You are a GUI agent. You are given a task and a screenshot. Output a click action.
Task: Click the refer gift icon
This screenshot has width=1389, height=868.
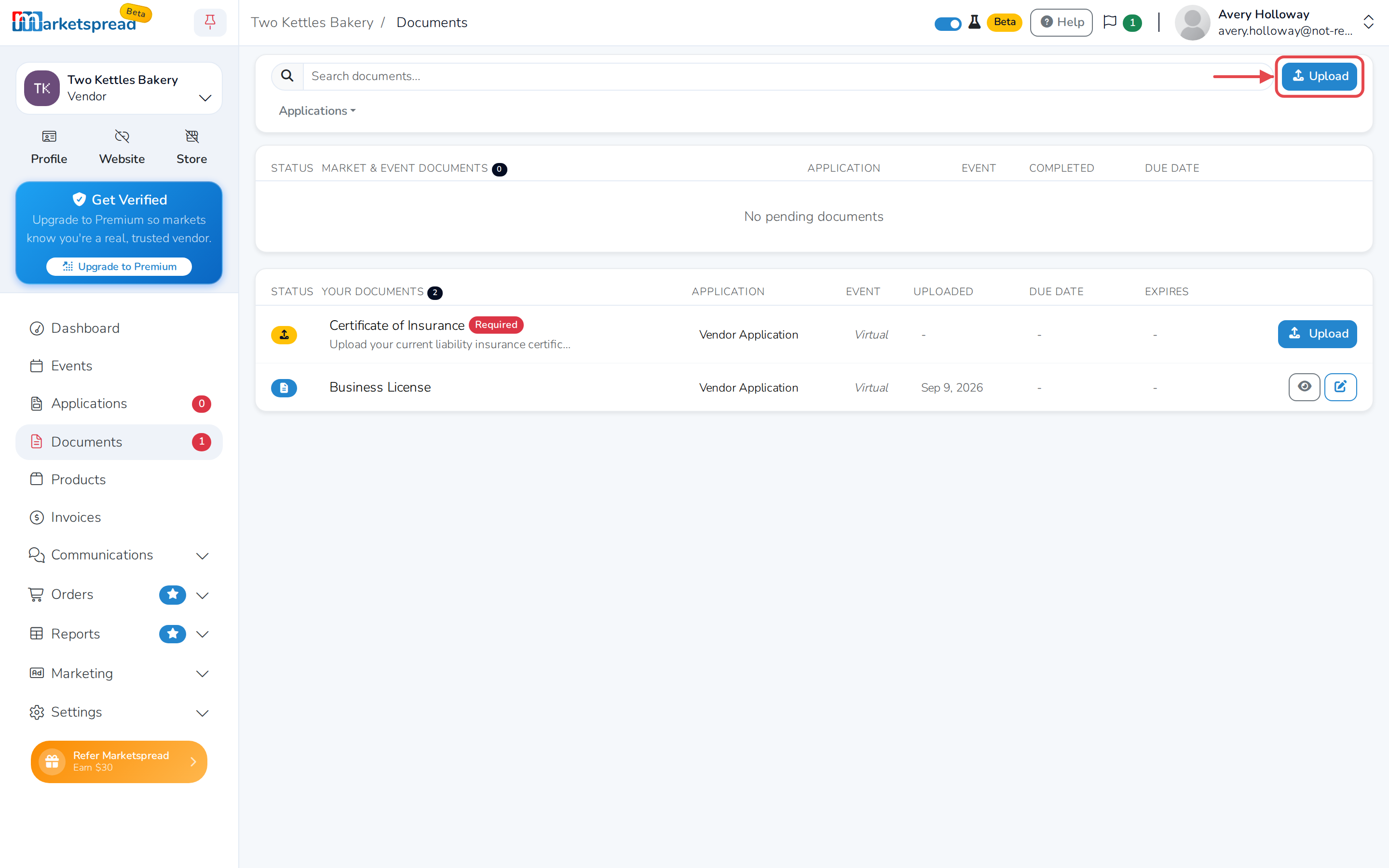(52, 761)
